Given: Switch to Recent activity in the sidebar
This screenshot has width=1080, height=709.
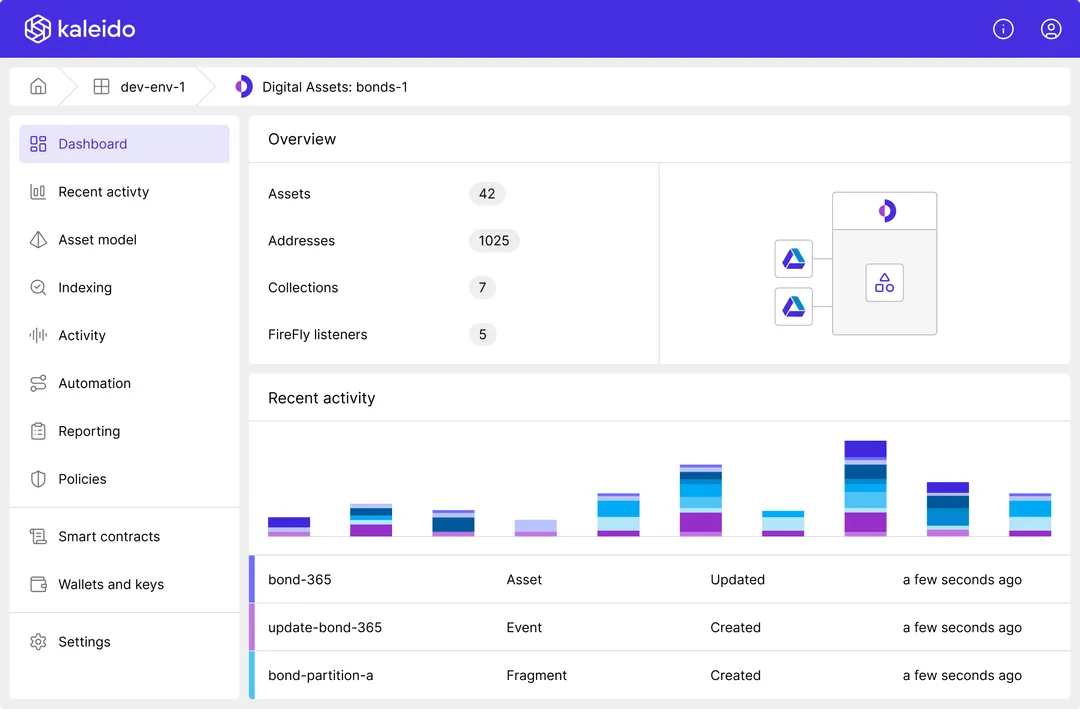Looking at the screenshot, I should tap(124, 192).
